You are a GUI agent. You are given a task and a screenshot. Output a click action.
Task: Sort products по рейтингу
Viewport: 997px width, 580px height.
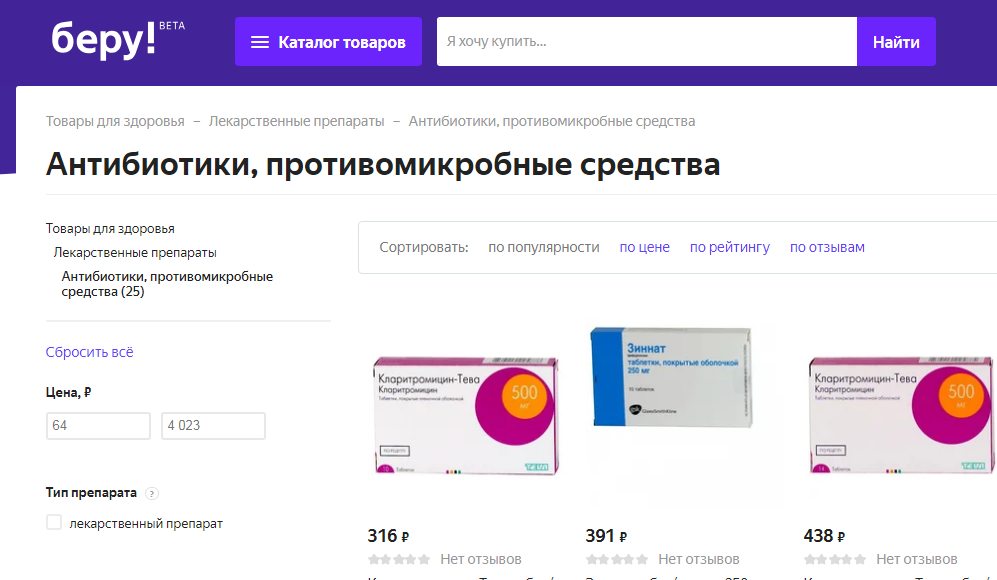729,247
